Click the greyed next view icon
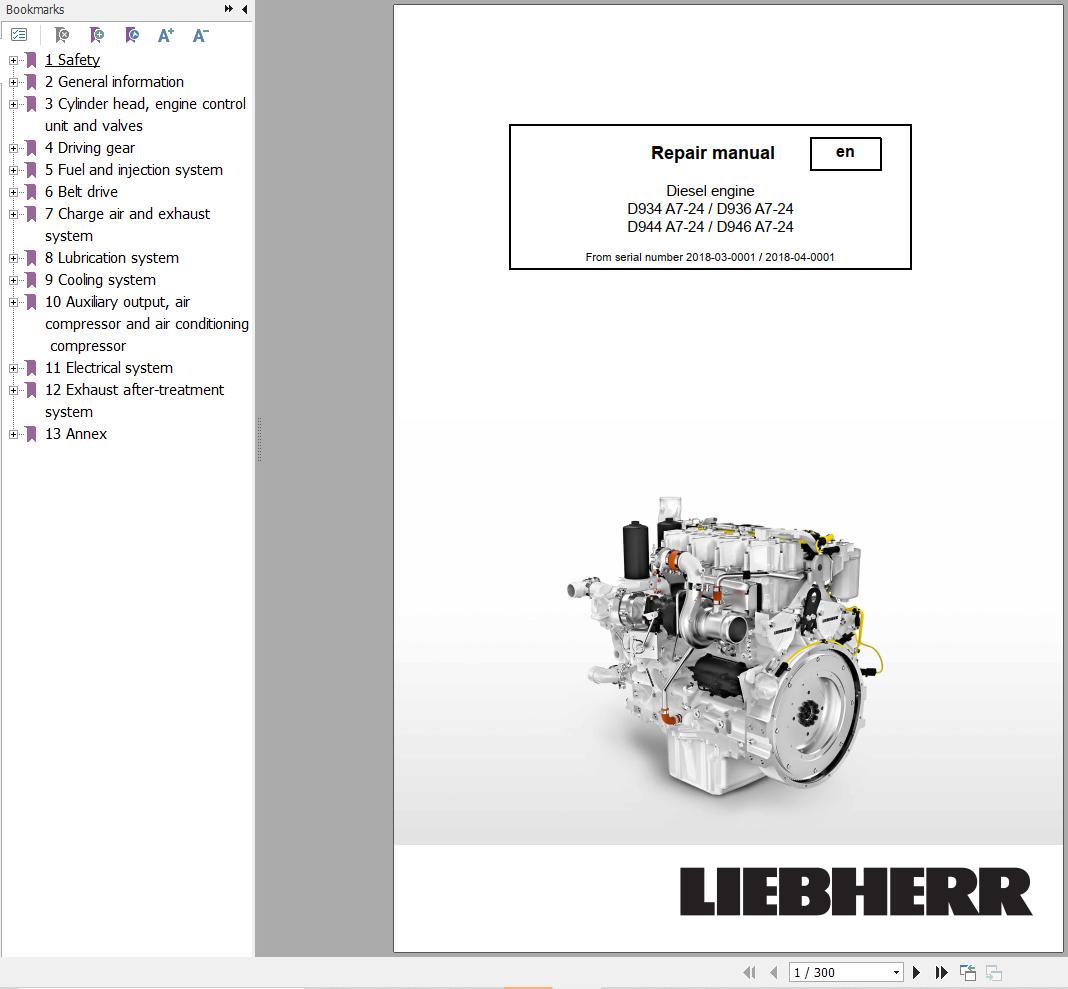 (994, 973)
